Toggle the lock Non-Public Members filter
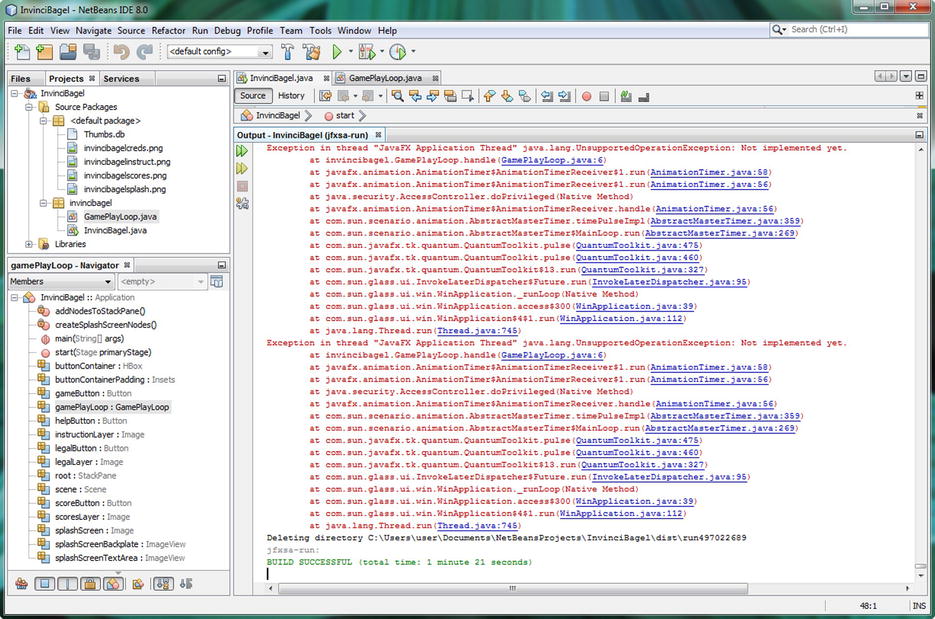Viewport: 935px width, 619px height. (x=90, y=584)
